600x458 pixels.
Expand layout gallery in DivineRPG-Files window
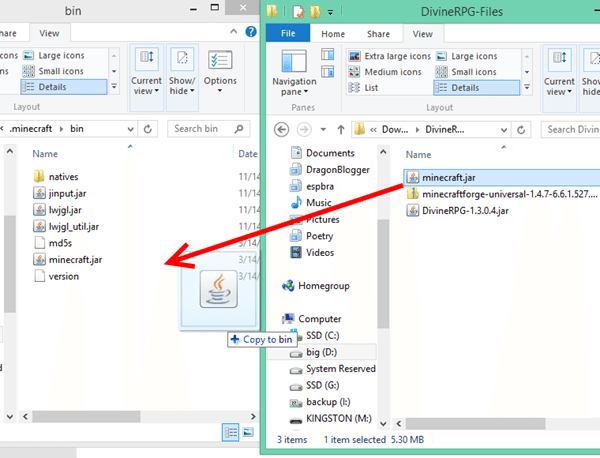click(527, 88)
